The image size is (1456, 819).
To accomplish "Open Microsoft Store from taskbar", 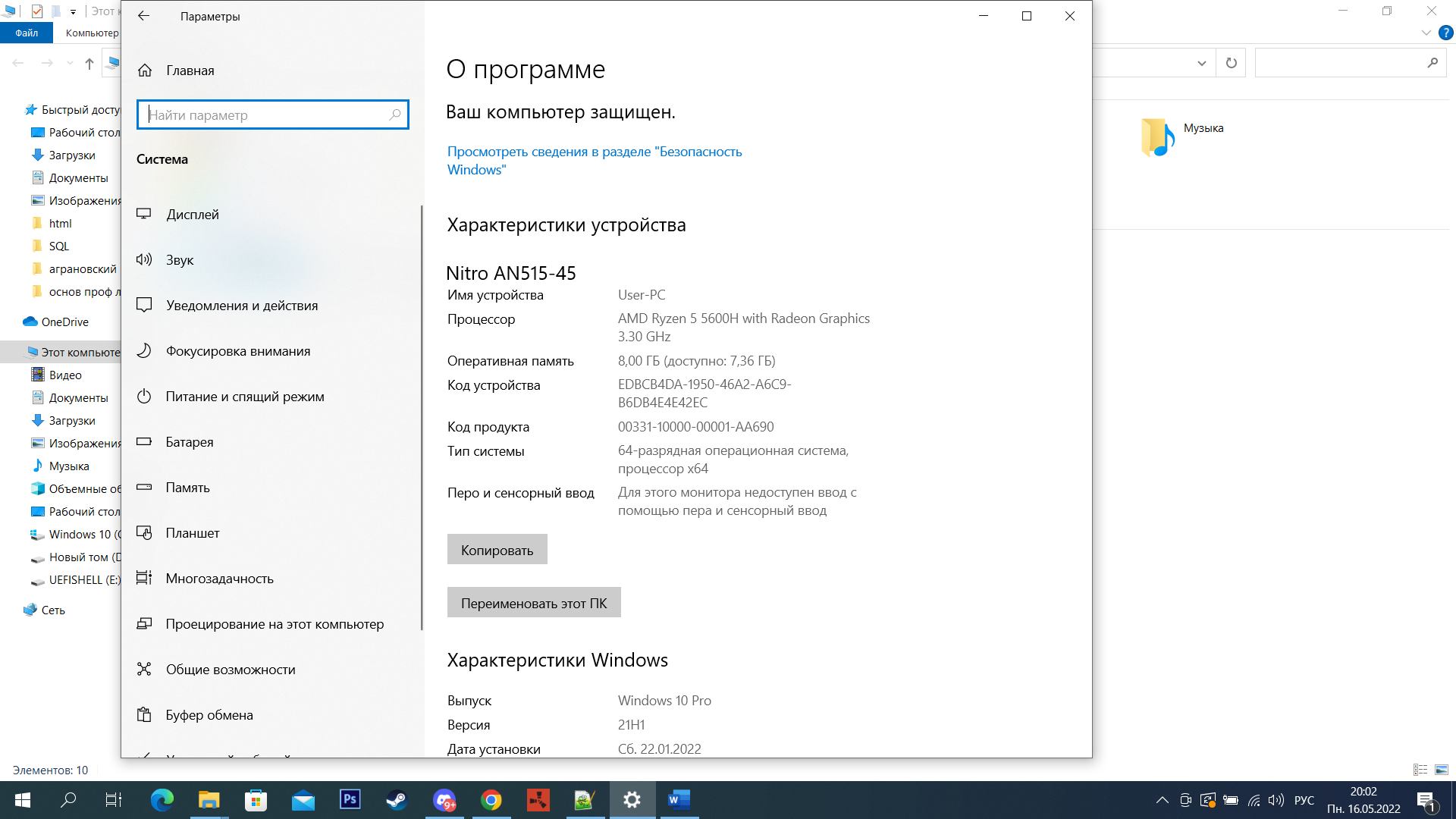I will (x=256, y=800).
